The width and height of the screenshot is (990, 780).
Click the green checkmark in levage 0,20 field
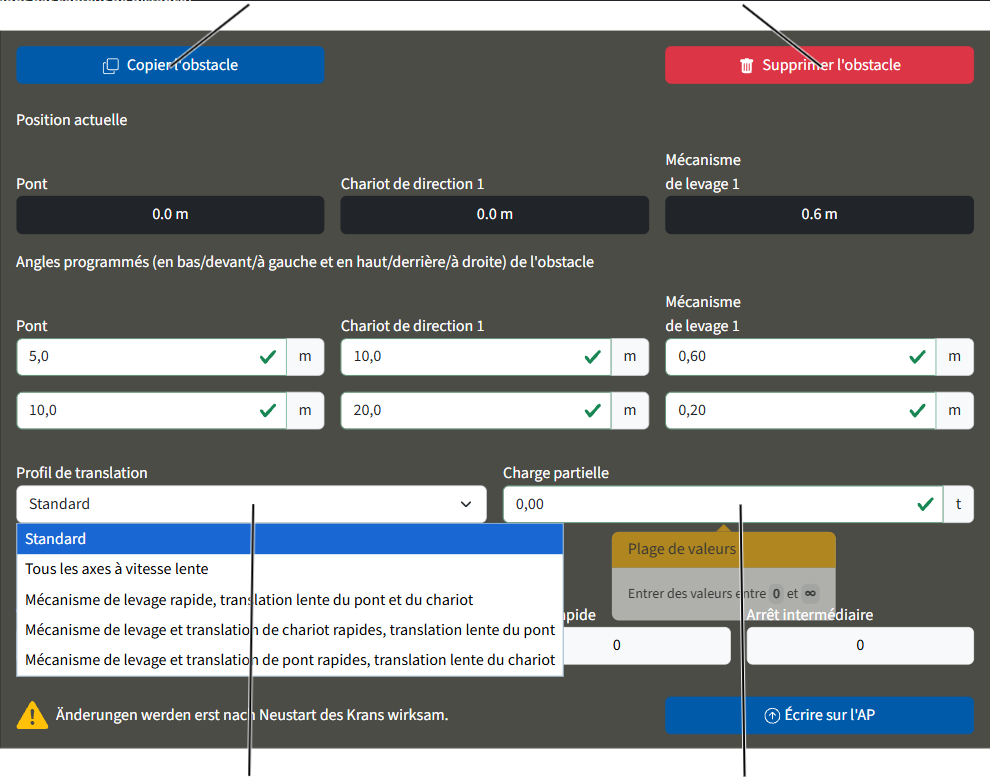click(917, 411)
